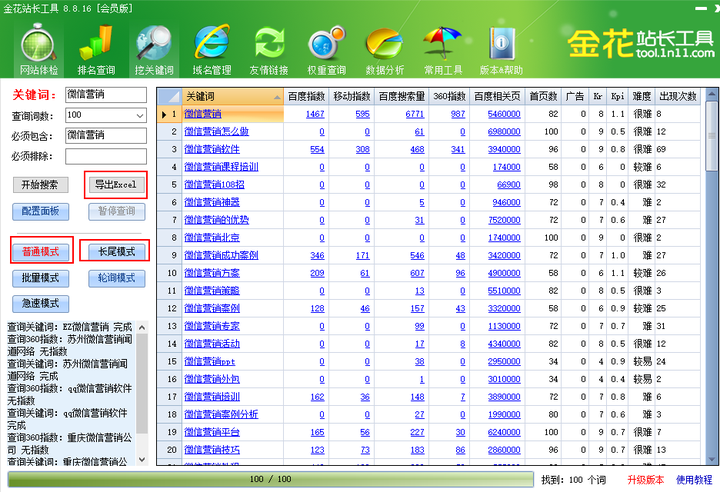Sort by the 移动指数 column header
720x492 pixels.
coord(352,96)
